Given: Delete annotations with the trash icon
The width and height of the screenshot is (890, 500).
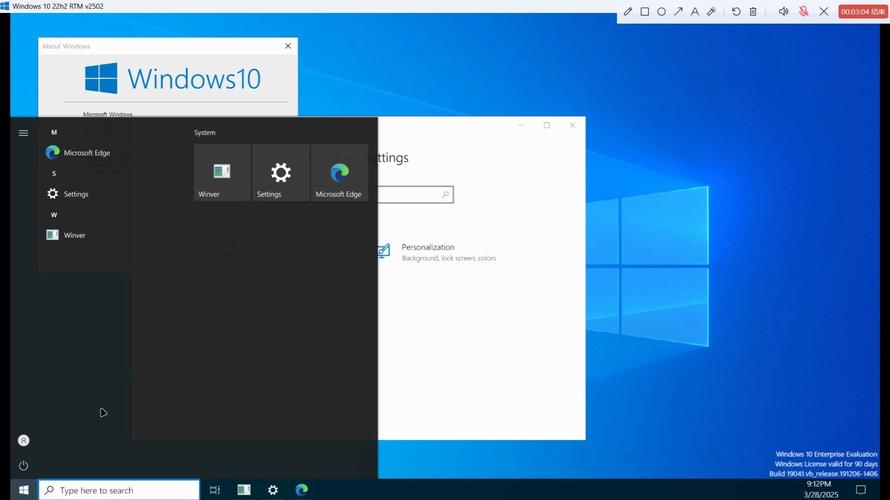Looking at the screenshot, I should (753, 12).
